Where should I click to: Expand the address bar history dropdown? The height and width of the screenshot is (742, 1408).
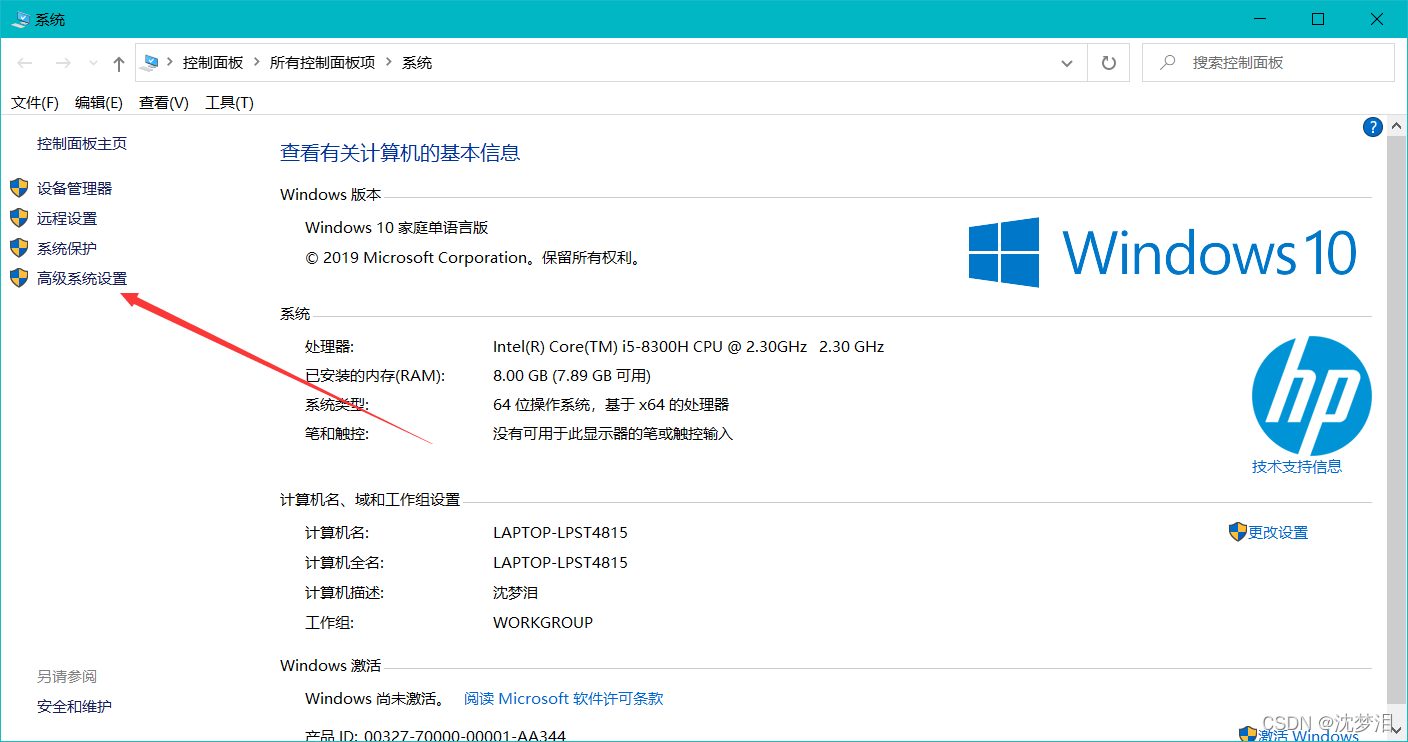coord(1067,63)
